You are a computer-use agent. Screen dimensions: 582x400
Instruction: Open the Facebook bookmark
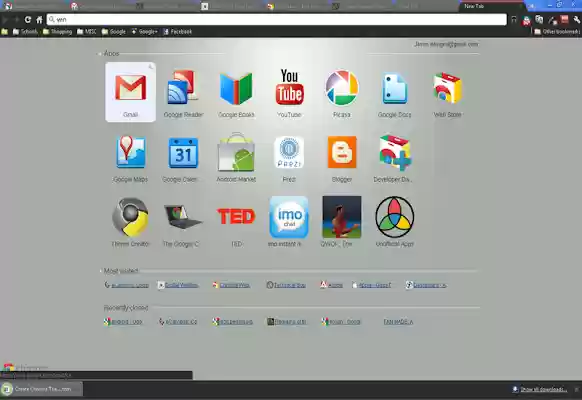point(177,32)
